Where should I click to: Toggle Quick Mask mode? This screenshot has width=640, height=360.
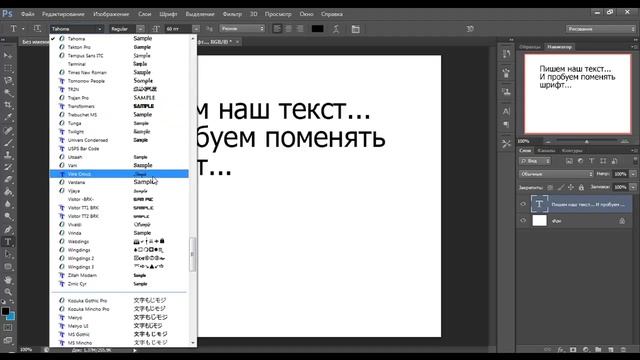pos(8,328)
